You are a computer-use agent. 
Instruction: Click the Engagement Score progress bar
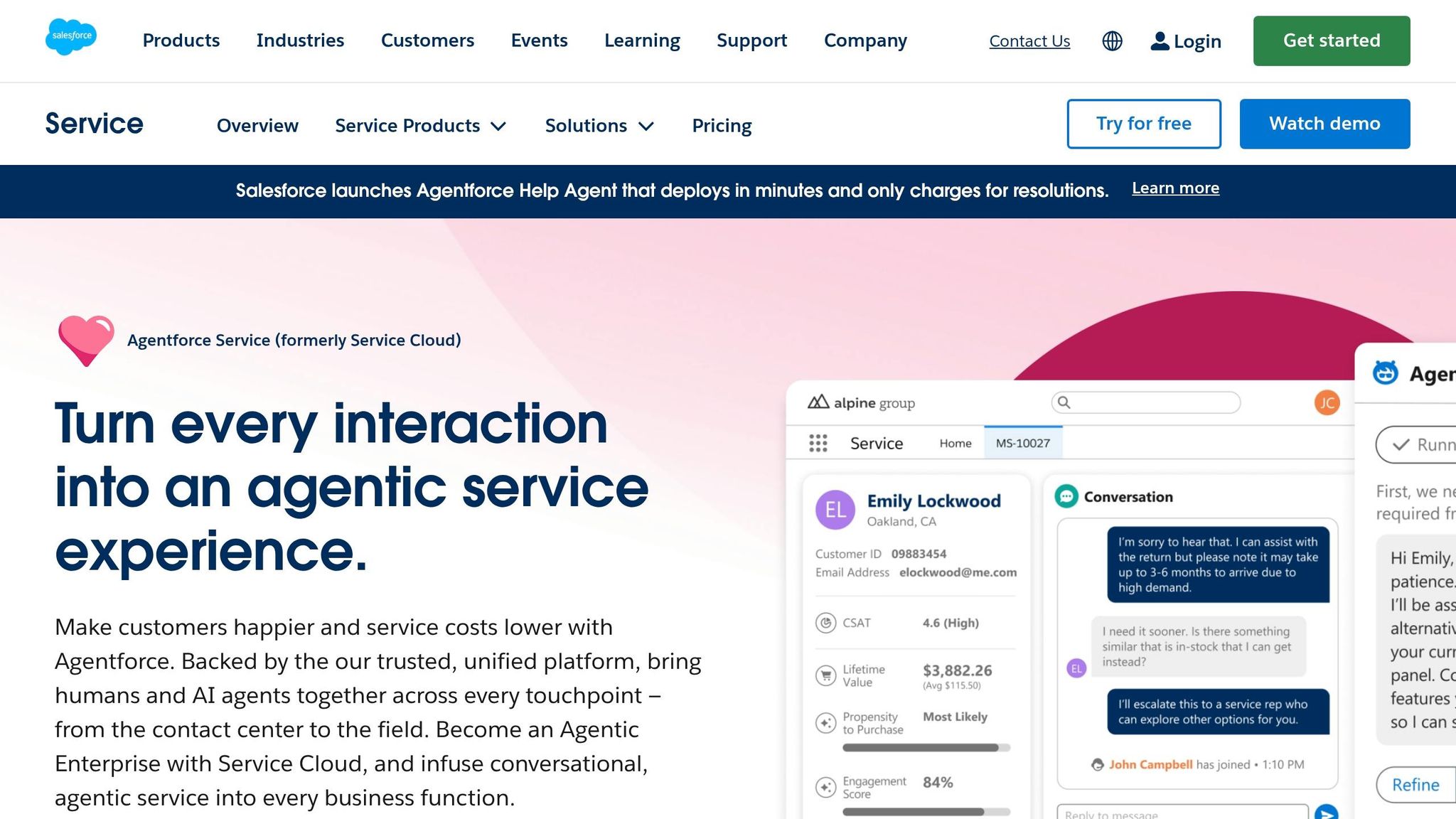pyautogui.click(x=926, y=812)
